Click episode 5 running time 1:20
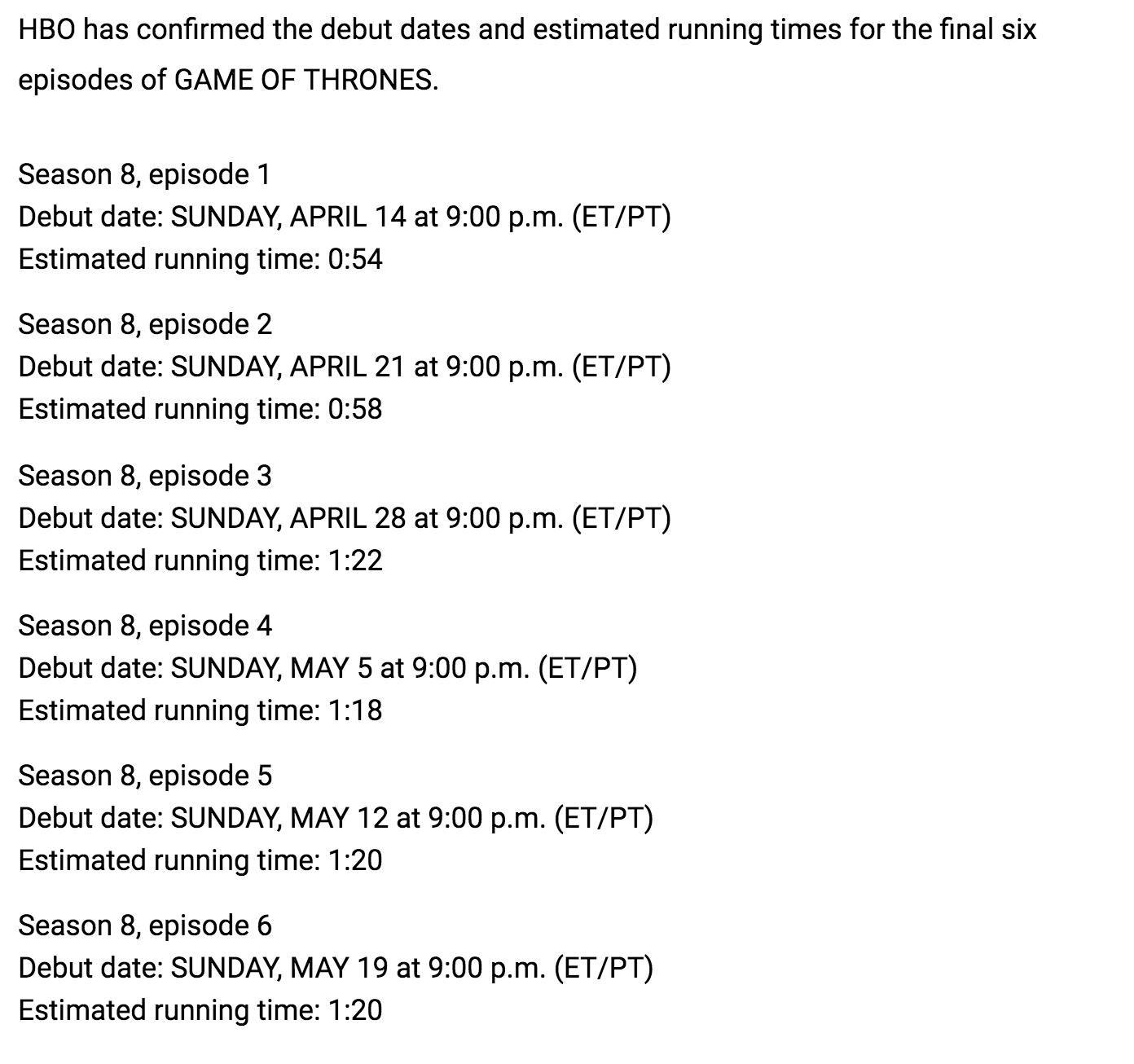This screenshot has width=1134, height=1064. 200,860
